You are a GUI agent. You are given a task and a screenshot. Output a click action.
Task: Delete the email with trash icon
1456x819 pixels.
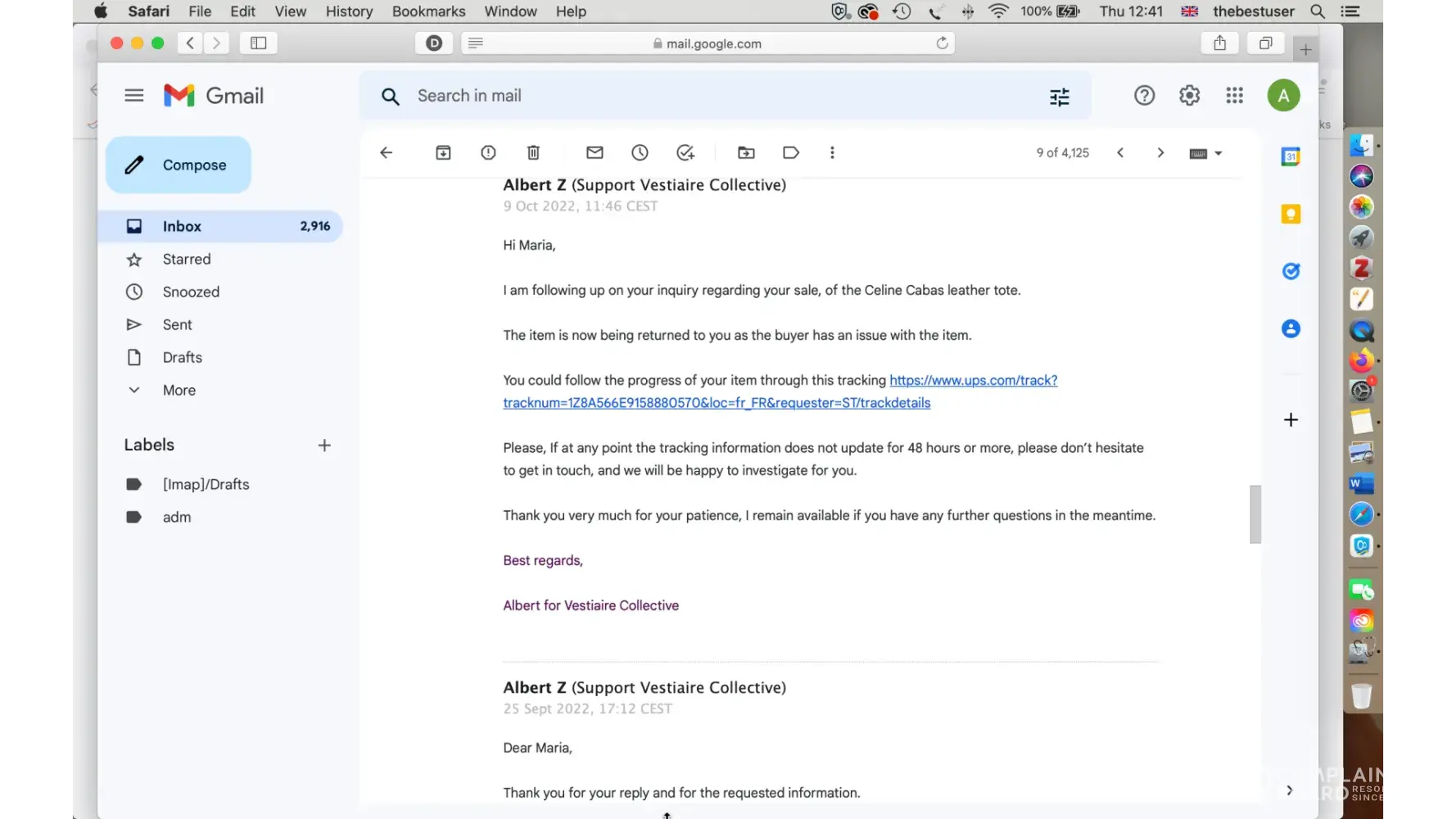coord(533,152)
